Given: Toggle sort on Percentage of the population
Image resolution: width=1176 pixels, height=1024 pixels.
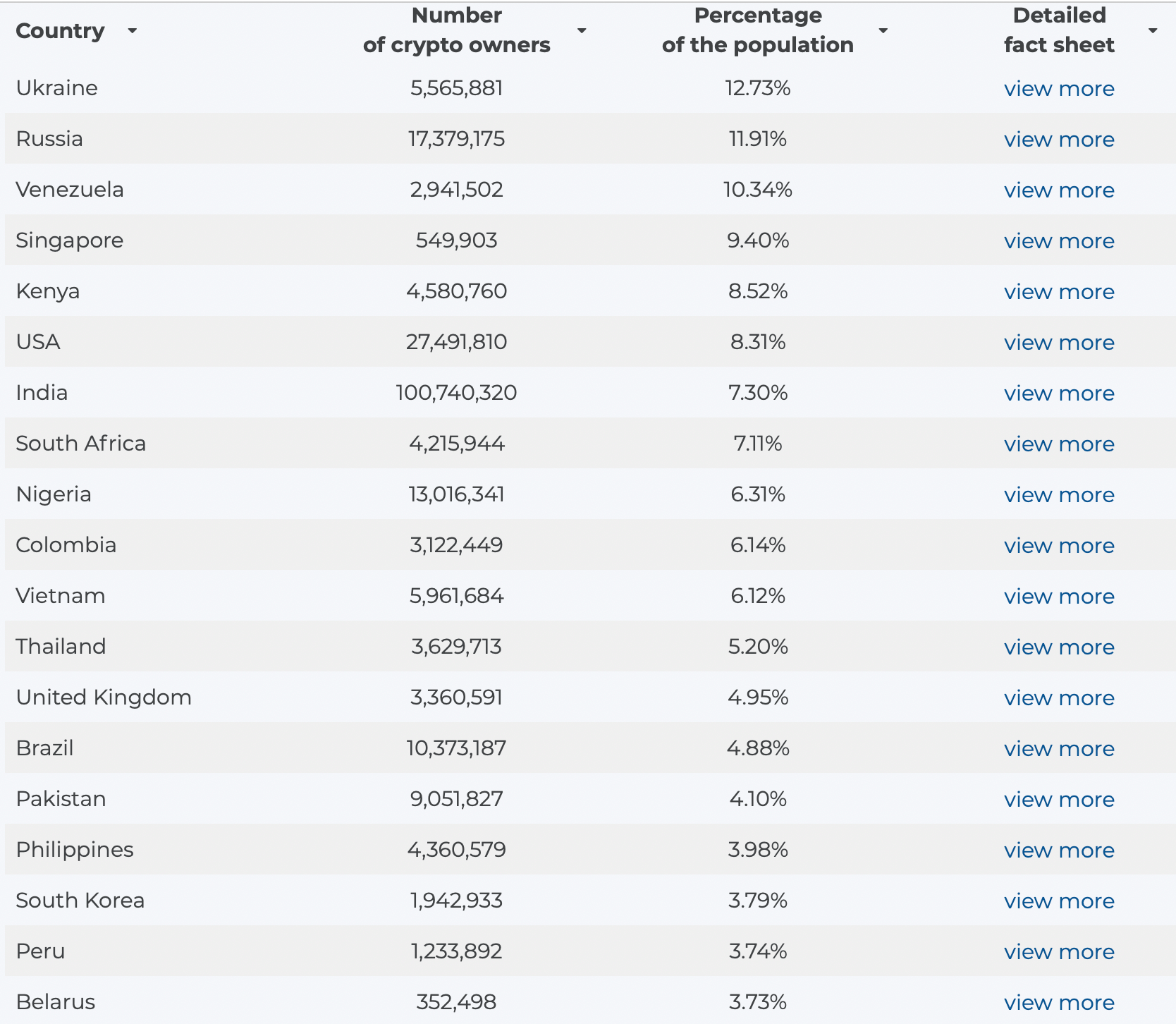Looking at the screenshot, I should [x=883, y=31].
